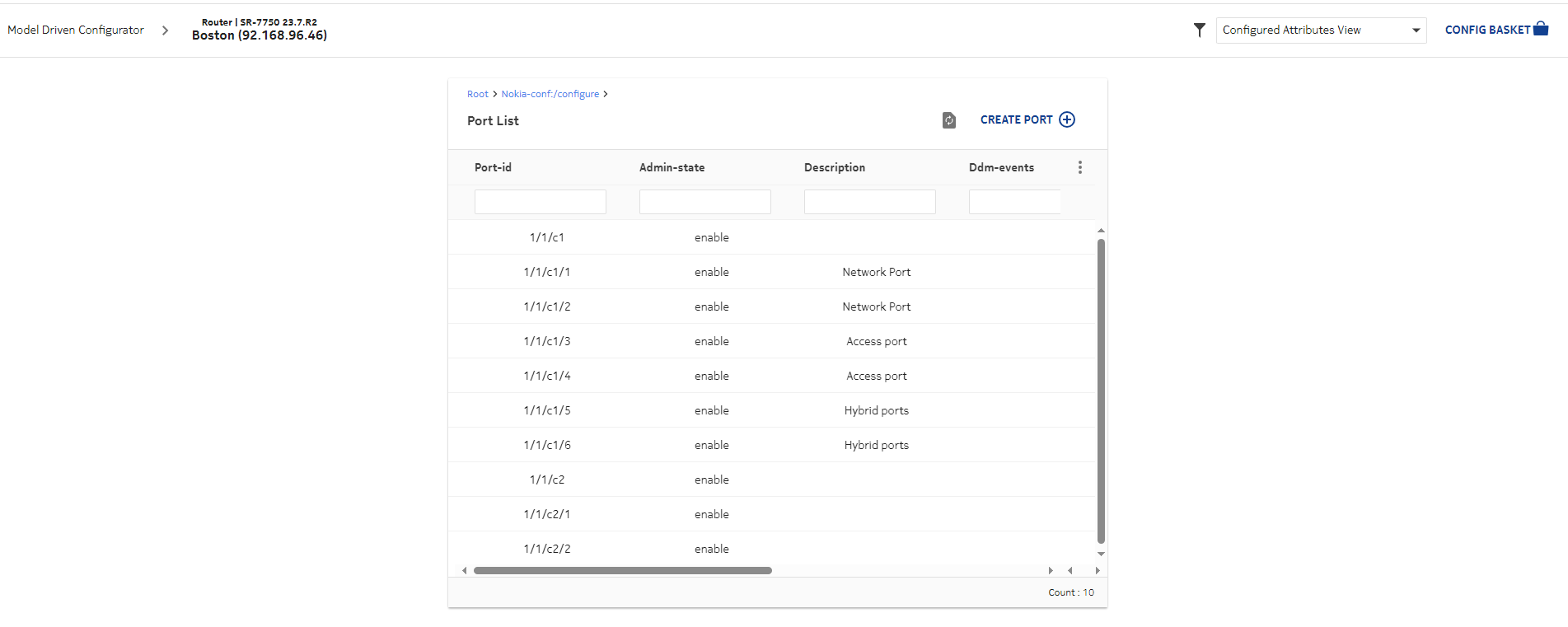
Task: Open the Config Basket
Action: click(x=1496, y=30)
